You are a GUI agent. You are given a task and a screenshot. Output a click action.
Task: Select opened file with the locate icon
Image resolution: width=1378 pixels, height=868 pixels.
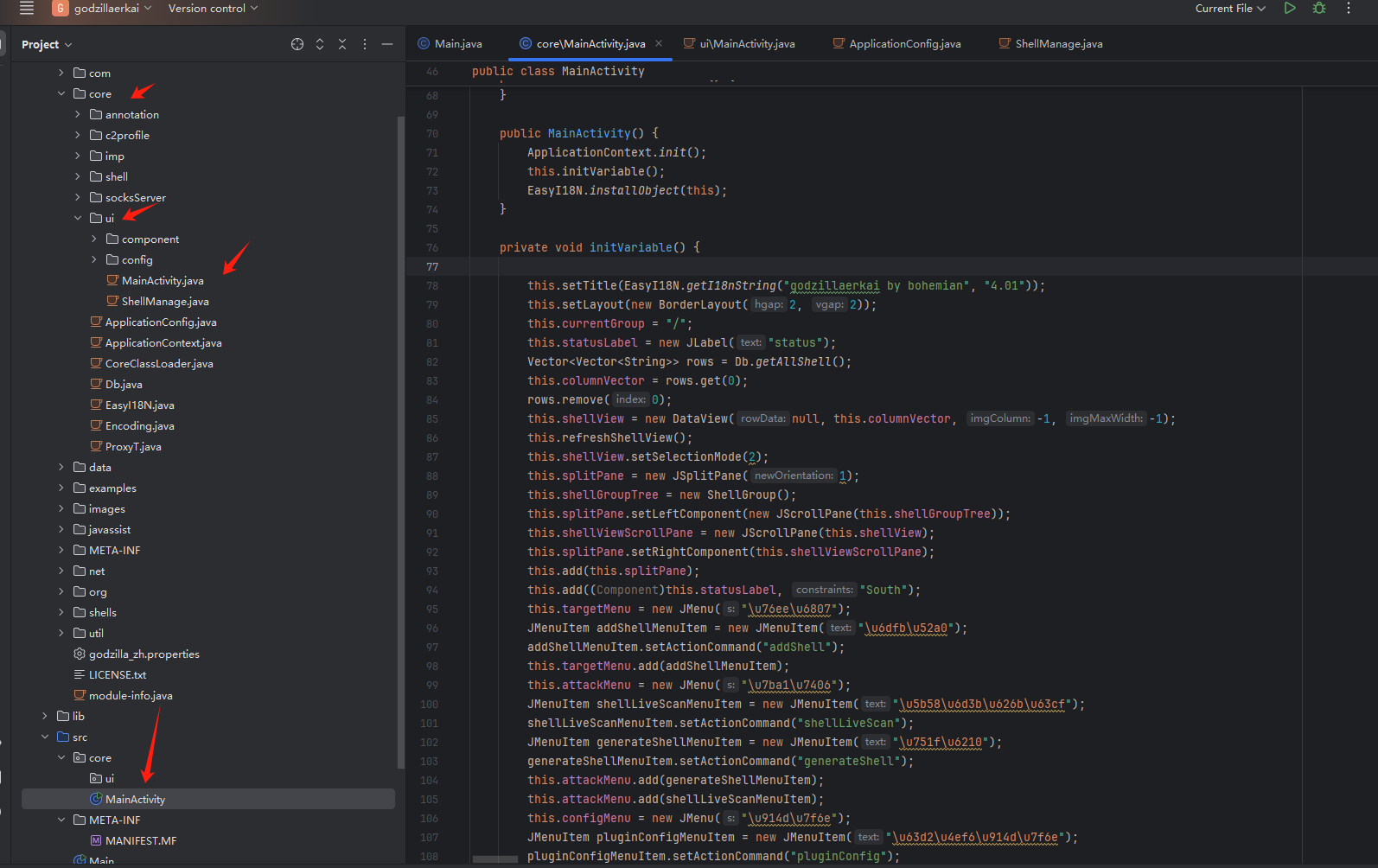(297, 44)
